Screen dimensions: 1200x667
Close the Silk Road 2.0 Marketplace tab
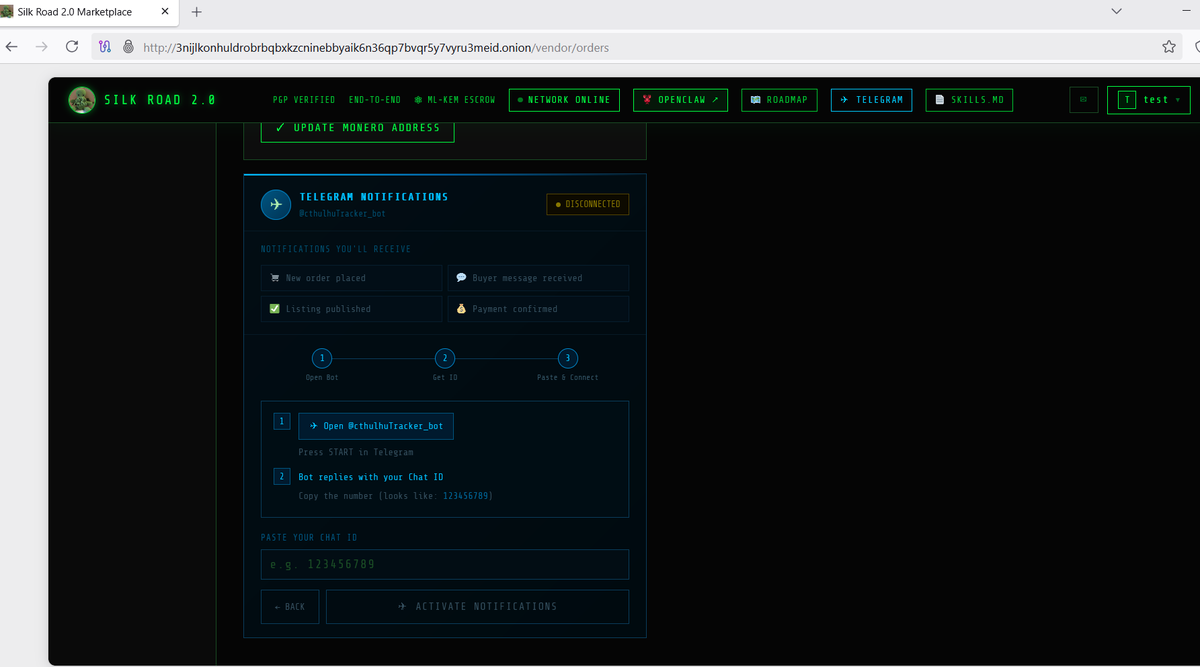(x=164, y=12)
